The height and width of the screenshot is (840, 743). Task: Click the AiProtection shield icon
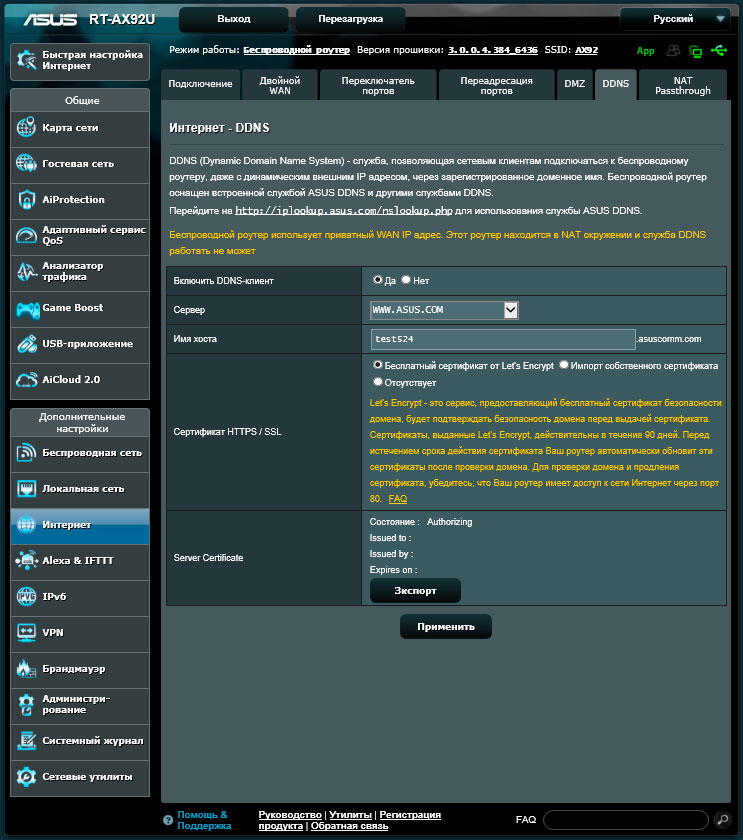tap(26, 199)
